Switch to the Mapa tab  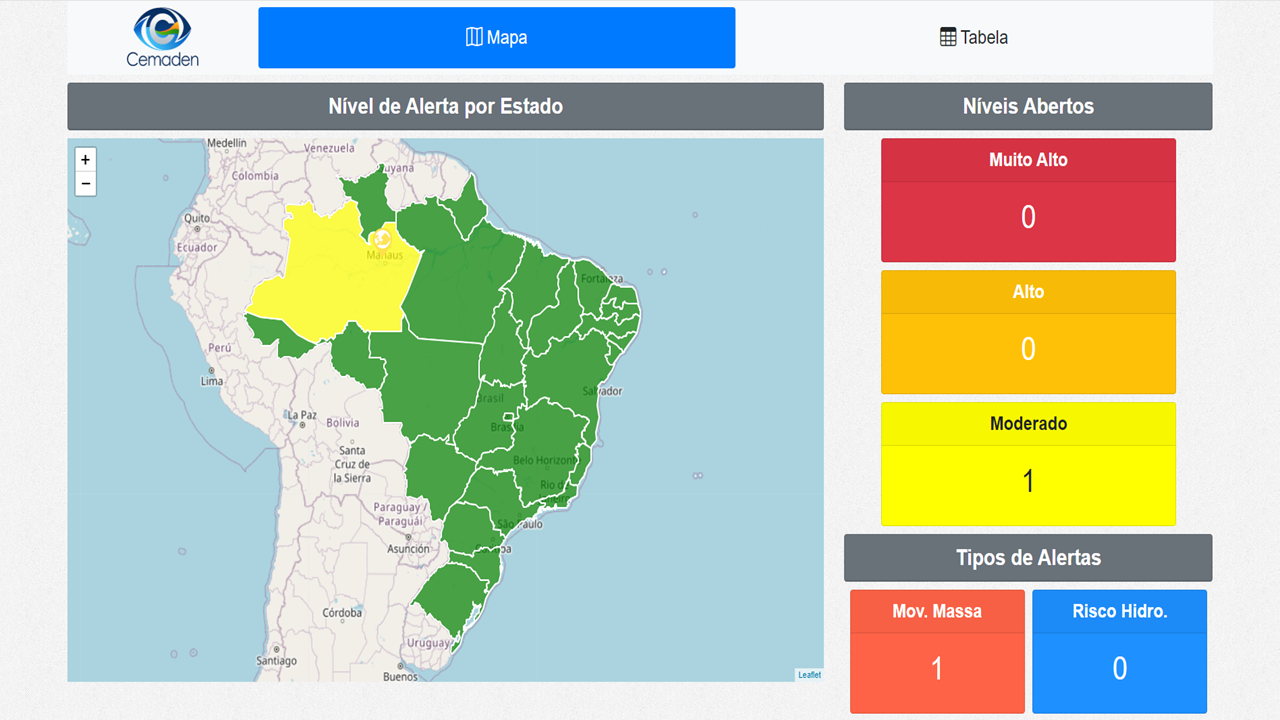[496, 38]
